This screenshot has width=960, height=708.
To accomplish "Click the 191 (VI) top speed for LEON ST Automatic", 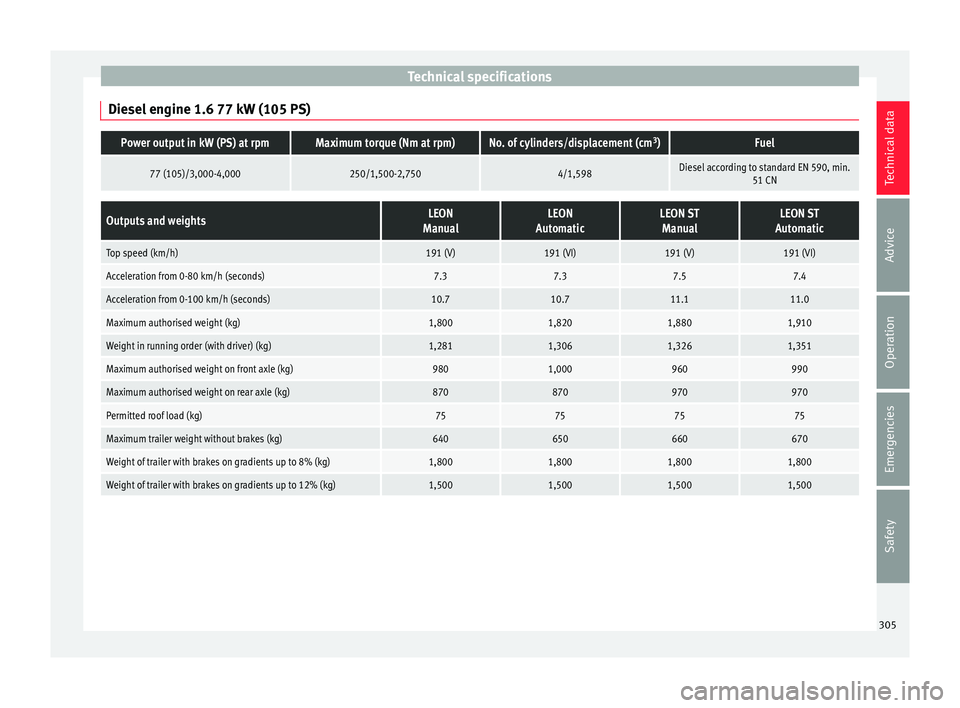I will [799, 253].
